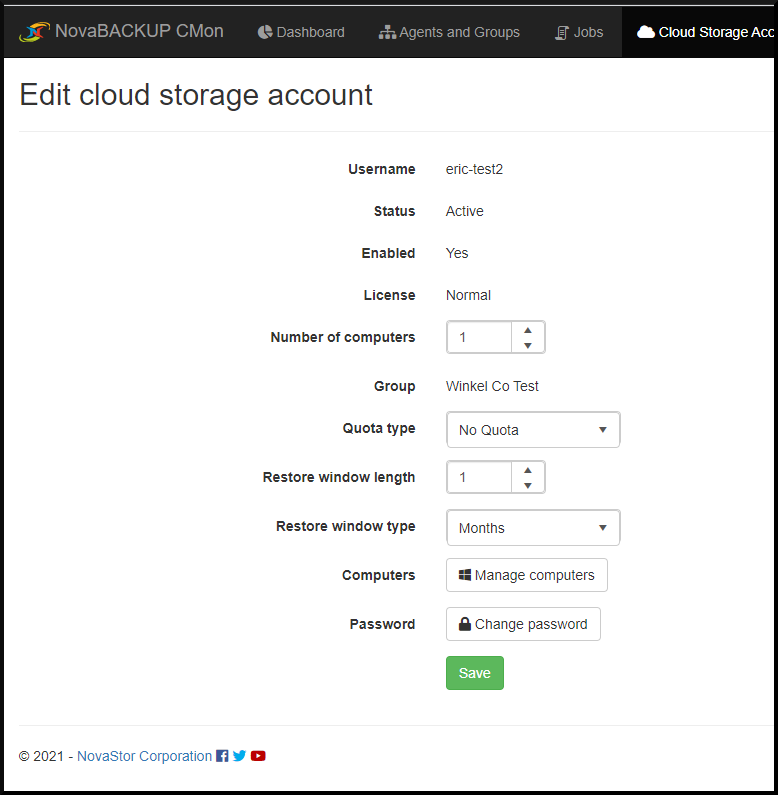
Task: Click the NovaBACKUP swirl logo icon
Action: pos(34,32)
